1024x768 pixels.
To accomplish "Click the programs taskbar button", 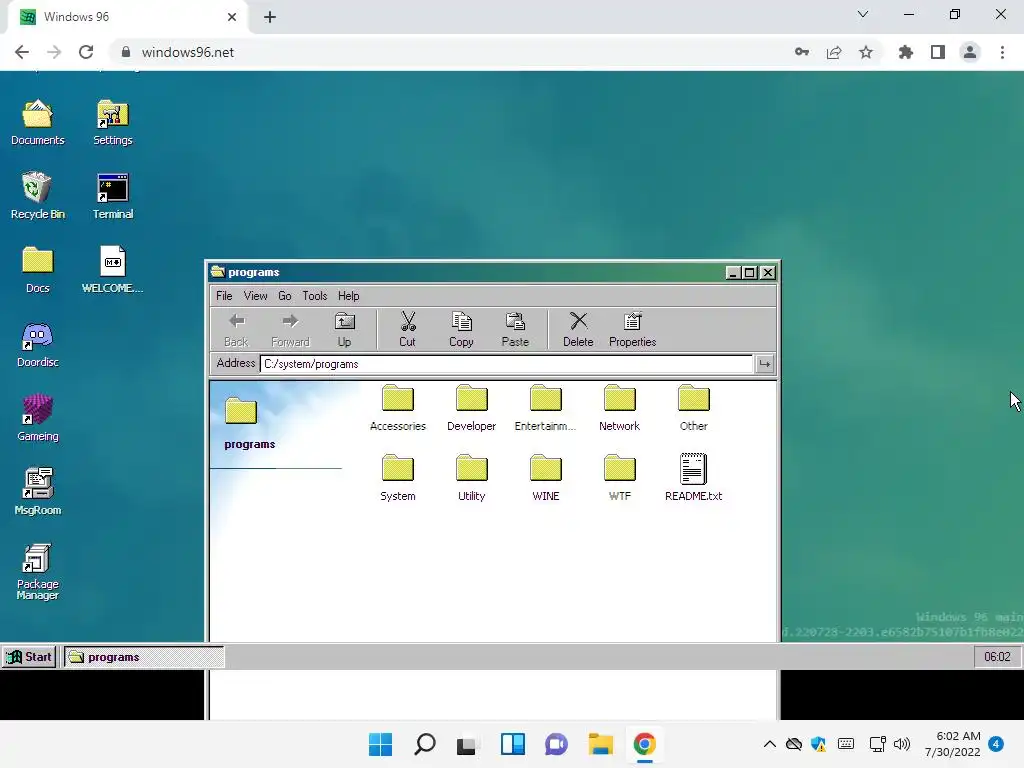I will click(x=144, y=657).
